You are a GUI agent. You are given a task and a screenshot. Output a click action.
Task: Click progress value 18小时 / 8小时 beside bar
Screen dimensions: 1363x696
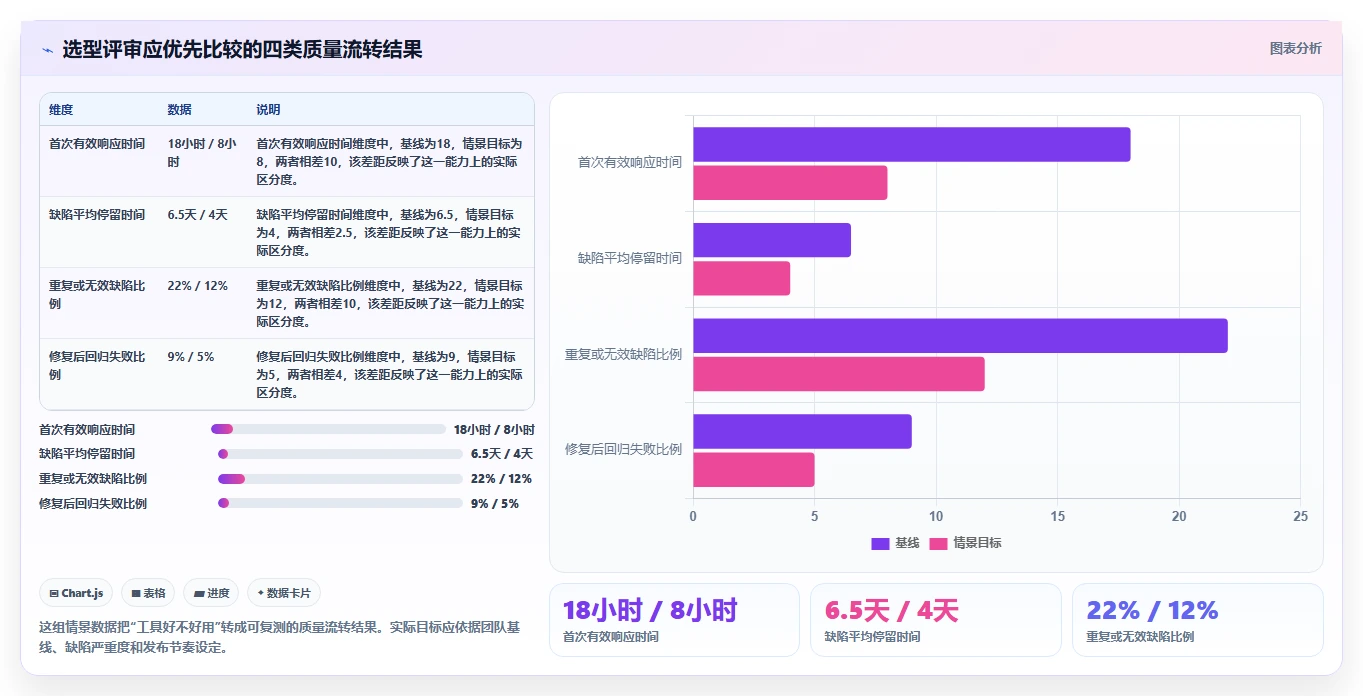pos(494,430)
